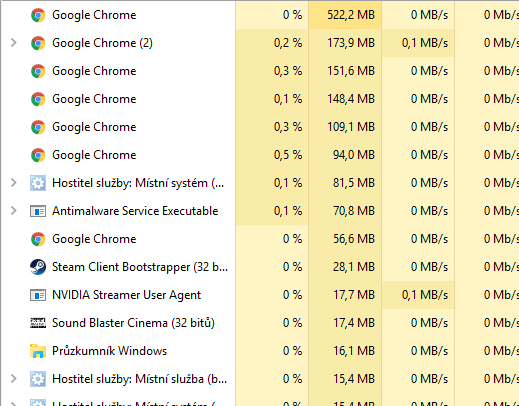Click 522,2 MB memory value
This screenshot has height=406, width=519.
pyautogui.click(x=351, y=15)
